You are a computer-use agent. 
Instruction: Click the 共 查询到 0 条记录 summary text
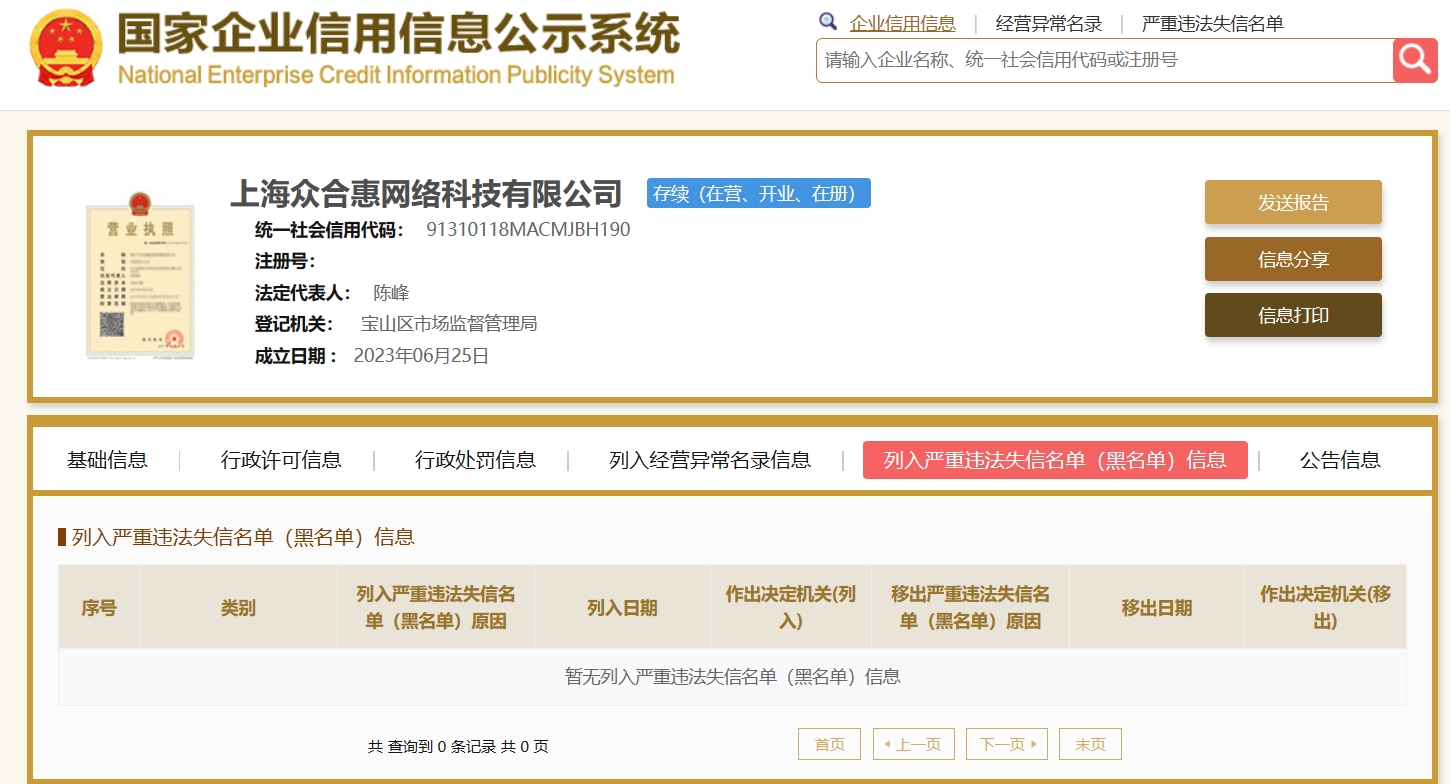(x=458, y=746)
